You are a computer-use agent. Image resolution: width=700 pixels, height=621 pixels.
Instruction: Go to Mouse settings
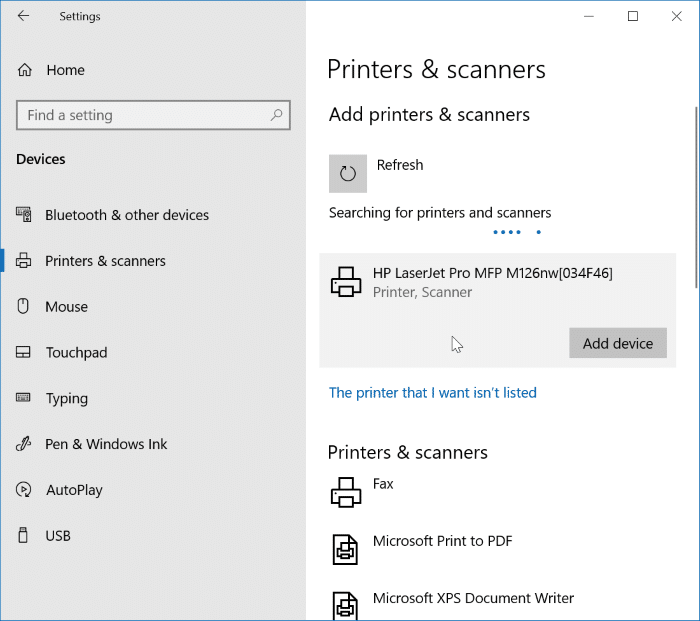coord(66,307)
